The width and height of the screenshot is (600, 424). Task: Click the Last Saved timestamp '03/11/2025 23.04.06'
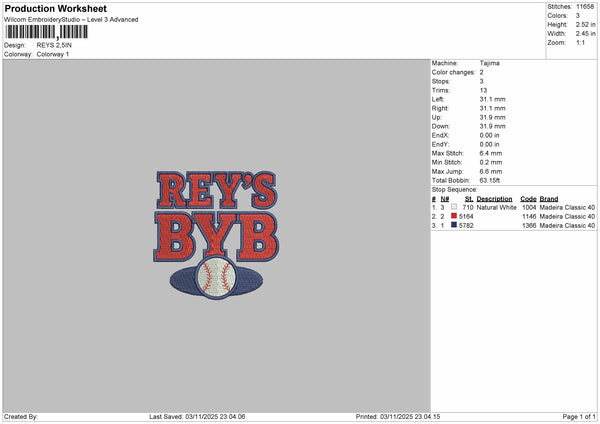click(x=215, y=417)
